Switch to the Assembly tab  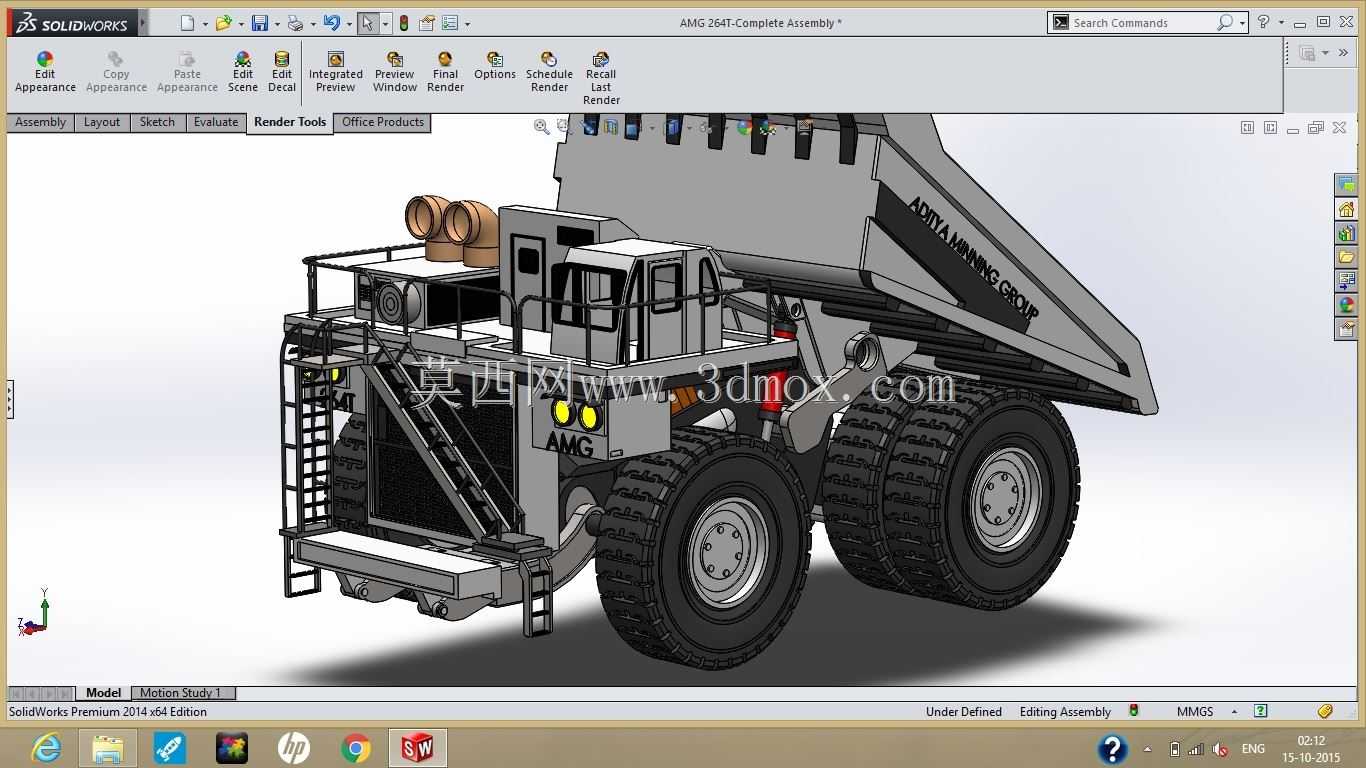(40, 122)
